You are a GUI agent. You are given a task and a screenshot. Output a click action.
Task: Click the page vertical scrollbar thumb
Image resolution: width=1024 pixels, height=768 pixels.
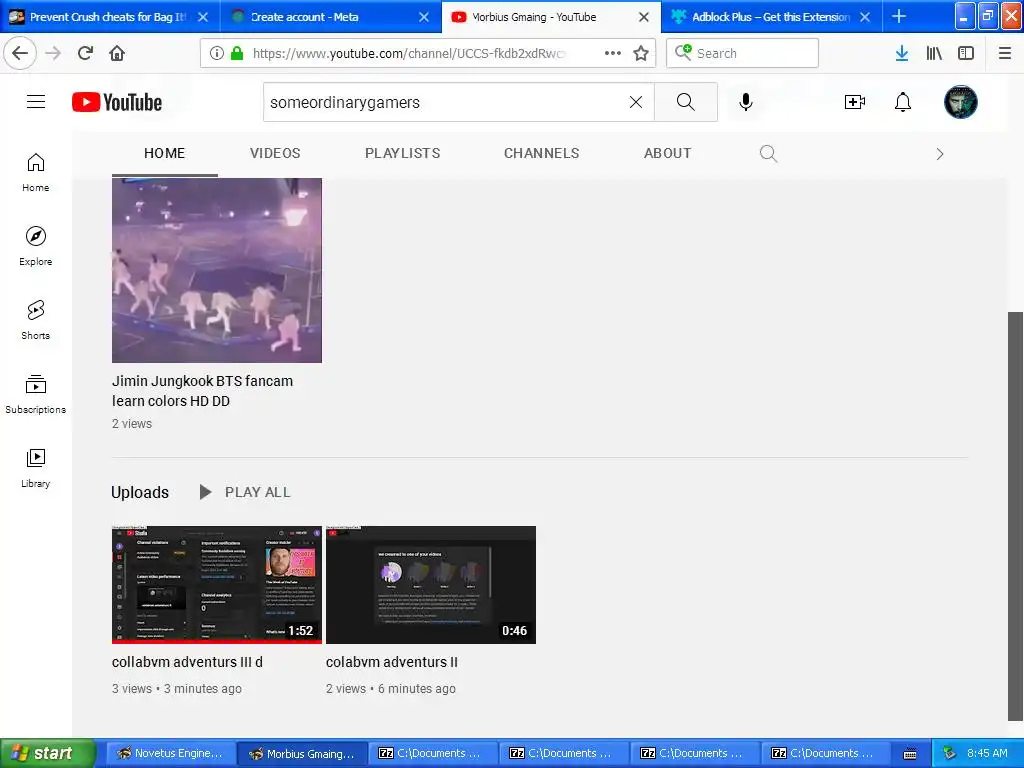[x=1015, y=516]
